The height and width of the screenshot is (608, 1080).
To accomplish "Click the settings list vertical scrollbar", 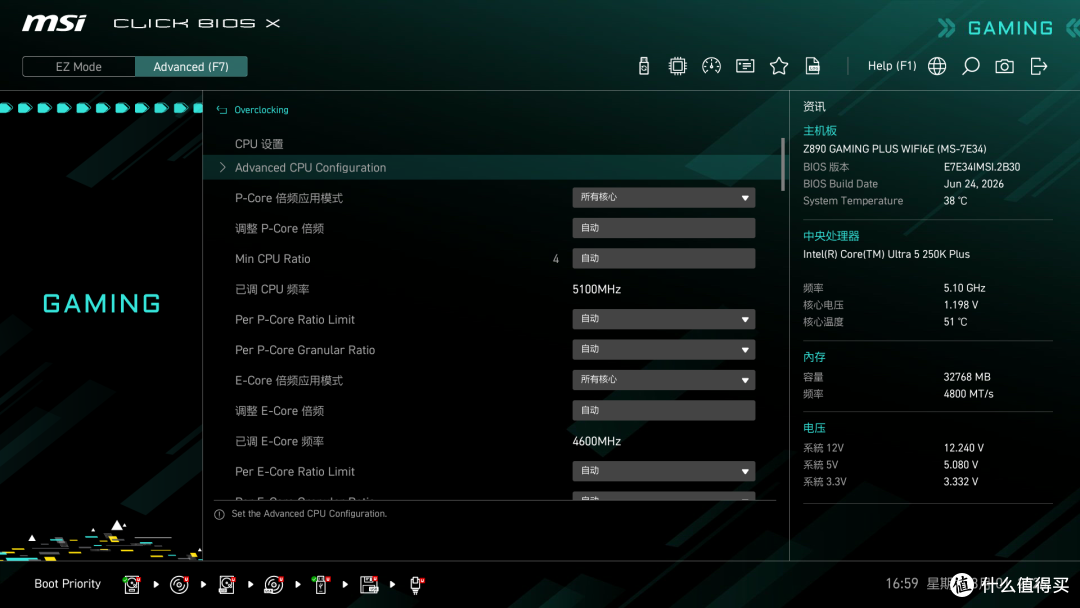I will tap(782, 165).
